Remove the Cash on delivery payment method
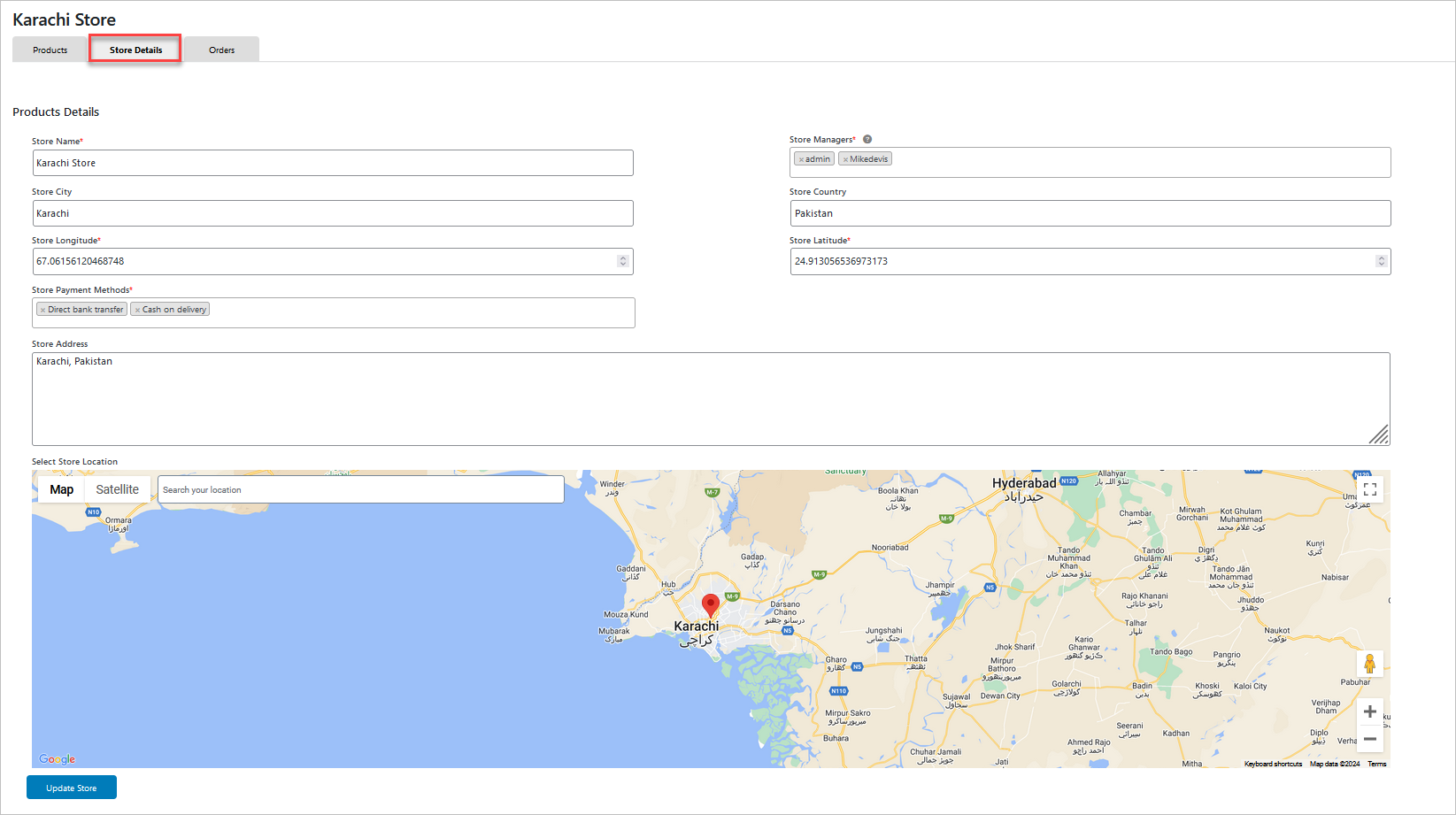 coord(137,309)
